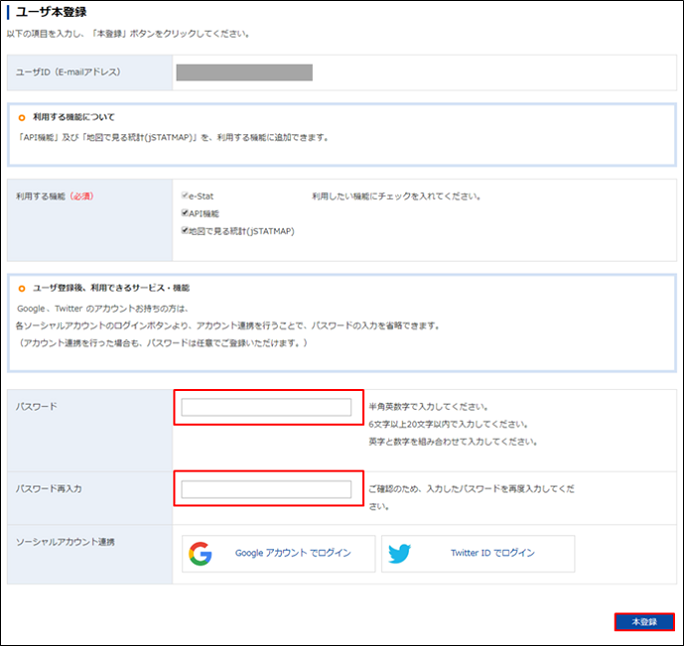Screen dimensions: 684x646
Task: Focus the パスワード再入力 input field
Action: point(266,489)
